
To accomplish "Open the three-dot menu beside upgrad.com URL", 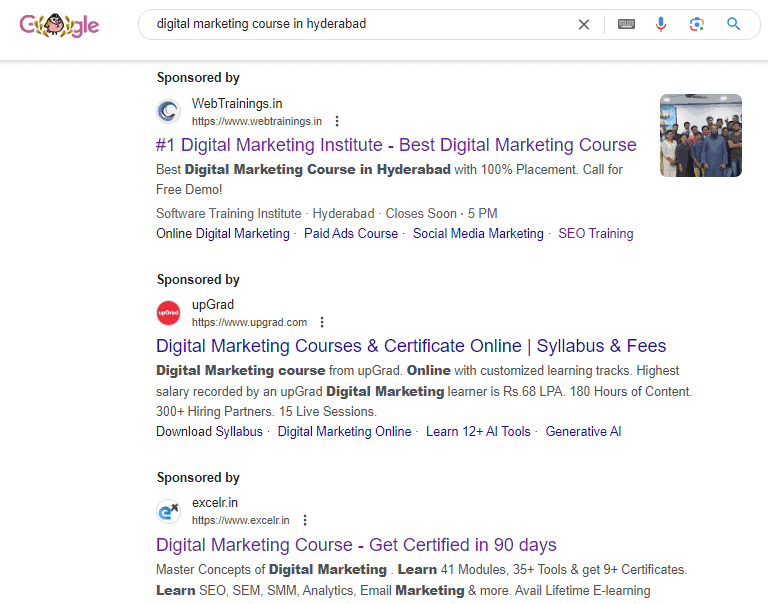I will [322, 322].
